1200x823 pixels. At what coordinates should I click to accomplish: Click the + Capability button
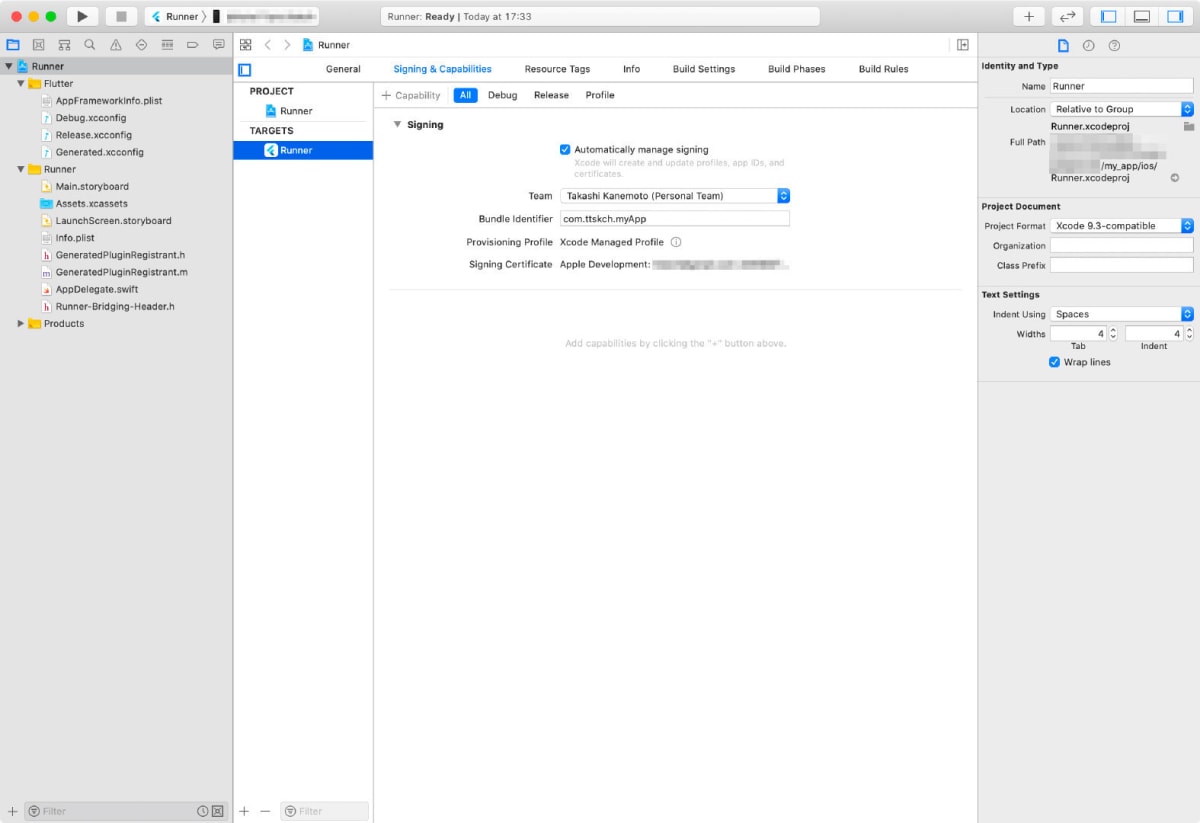411,95
